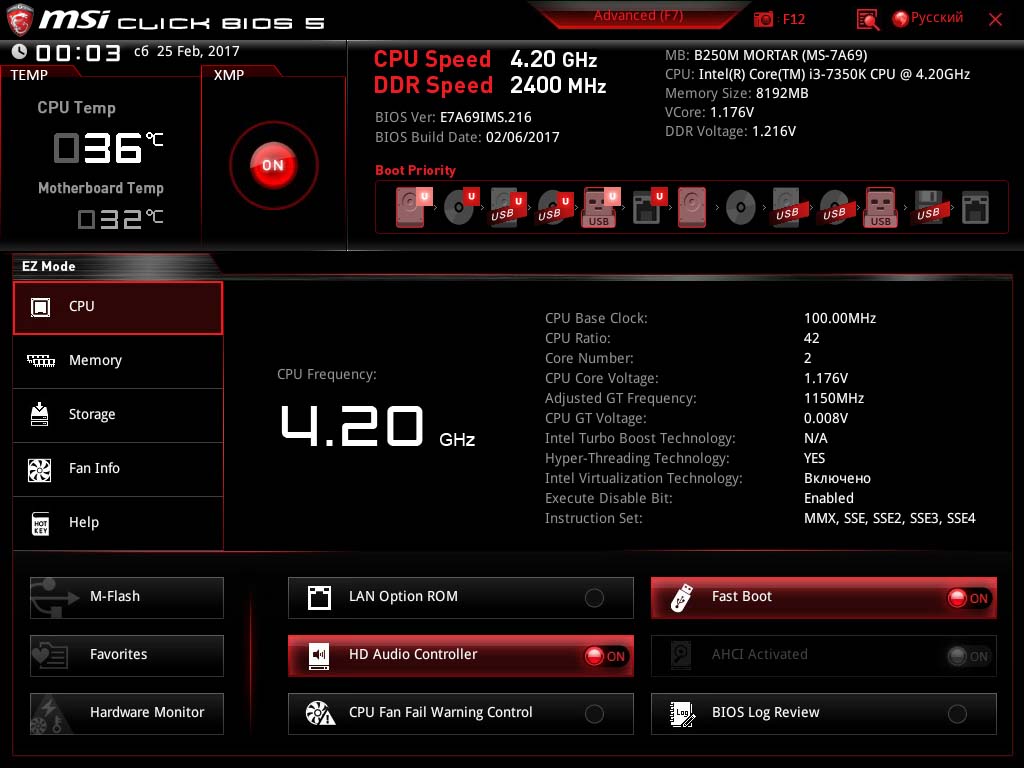Image resolution: width=1024 pixels, height=768 pixels.
Task: Select the legacy optical disc boot device
Action: click(x=741, y=207)
